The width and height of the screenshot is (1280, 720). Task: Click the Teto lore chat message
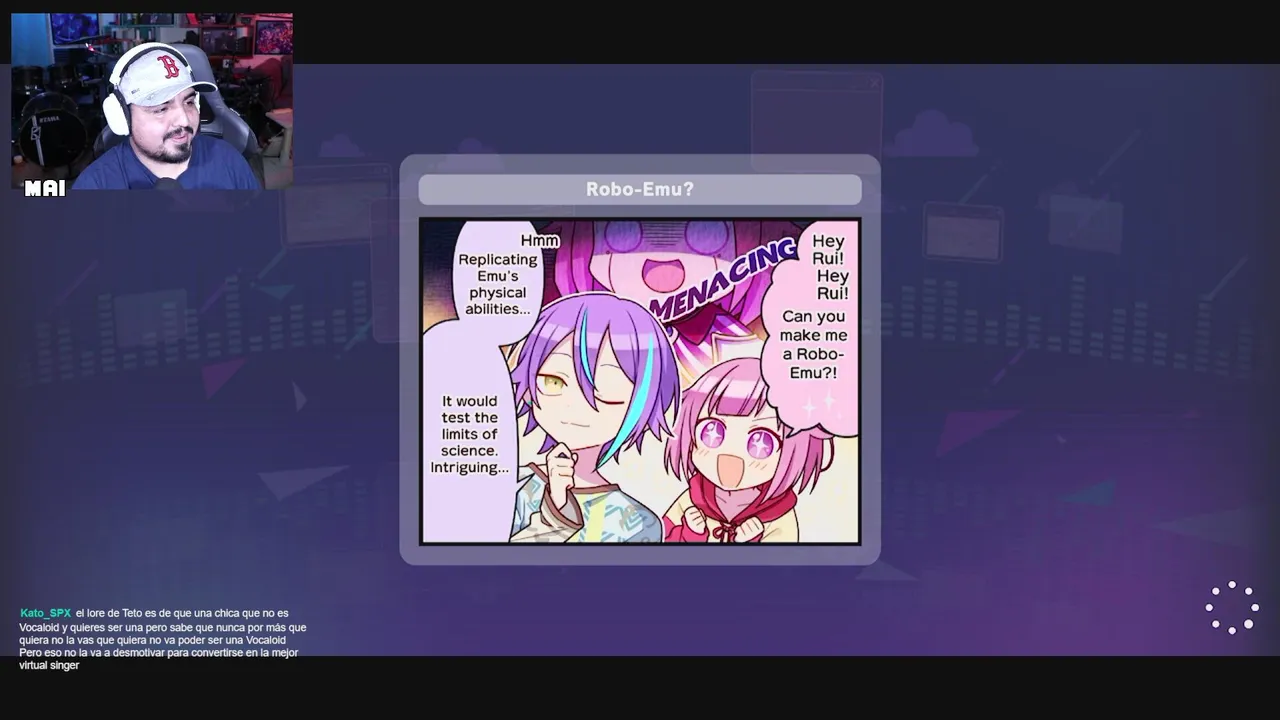point(163,639)
